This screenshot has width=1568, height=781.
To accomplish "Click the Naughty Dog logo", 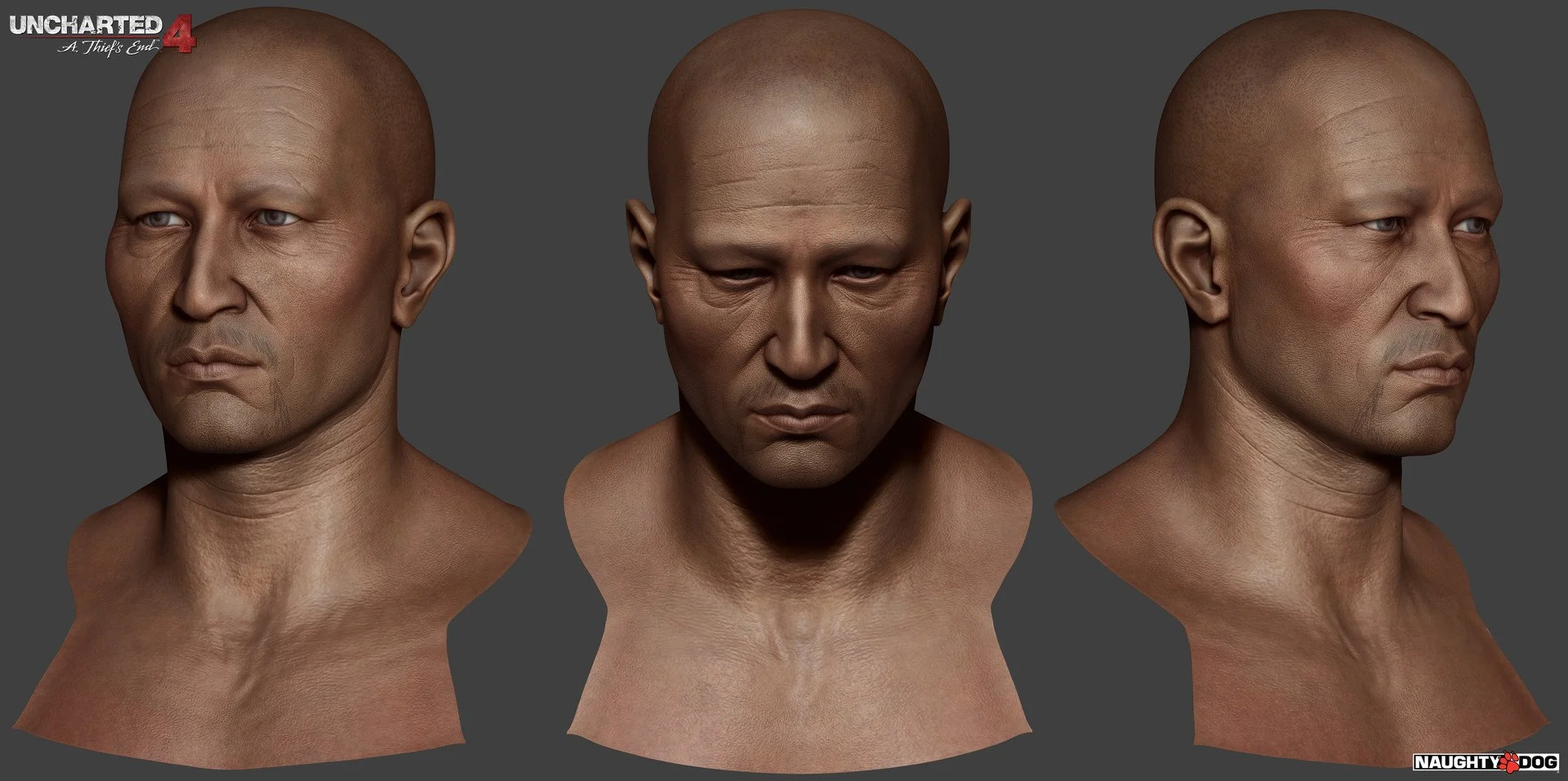I will tap(1486, 763).
